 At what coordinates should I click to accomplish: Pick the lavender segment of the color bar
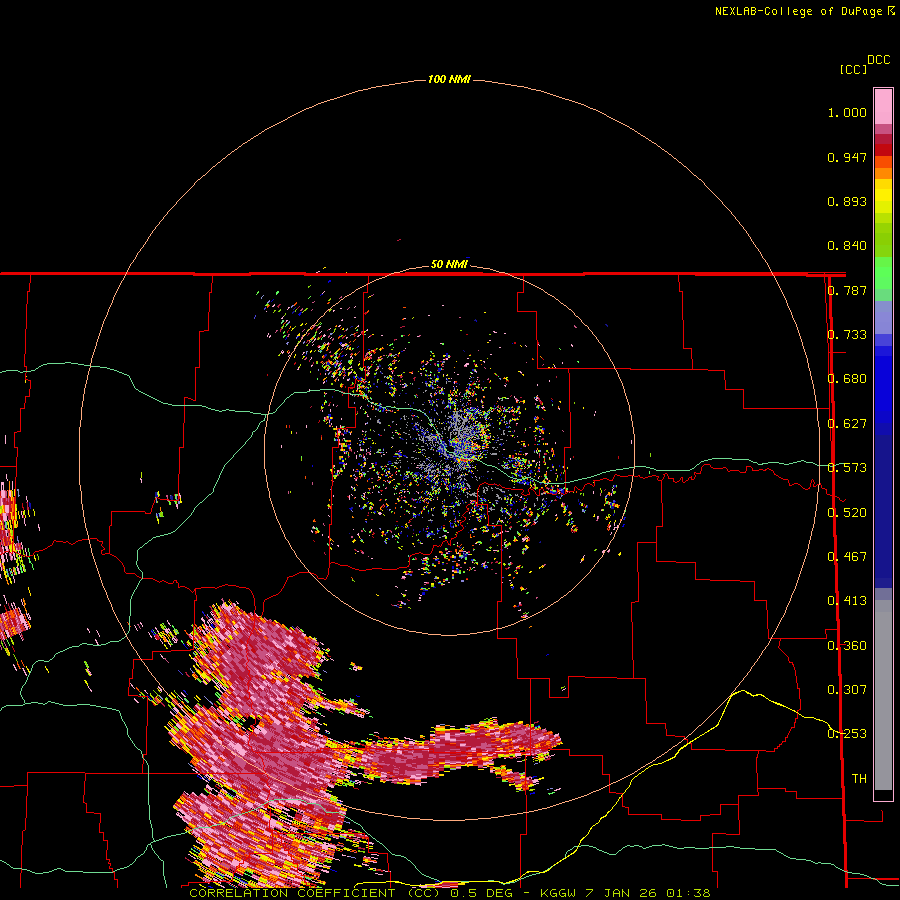[x=883, y=317]
